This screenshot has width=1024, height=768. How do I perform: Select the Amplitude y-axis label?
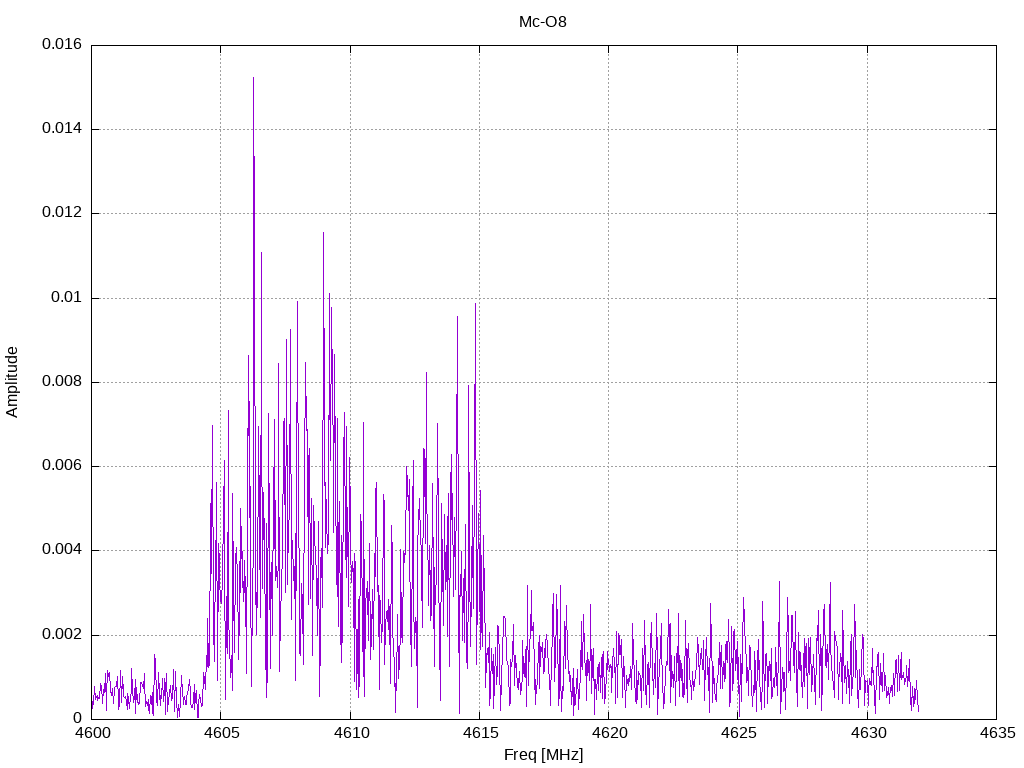point(13,382)
